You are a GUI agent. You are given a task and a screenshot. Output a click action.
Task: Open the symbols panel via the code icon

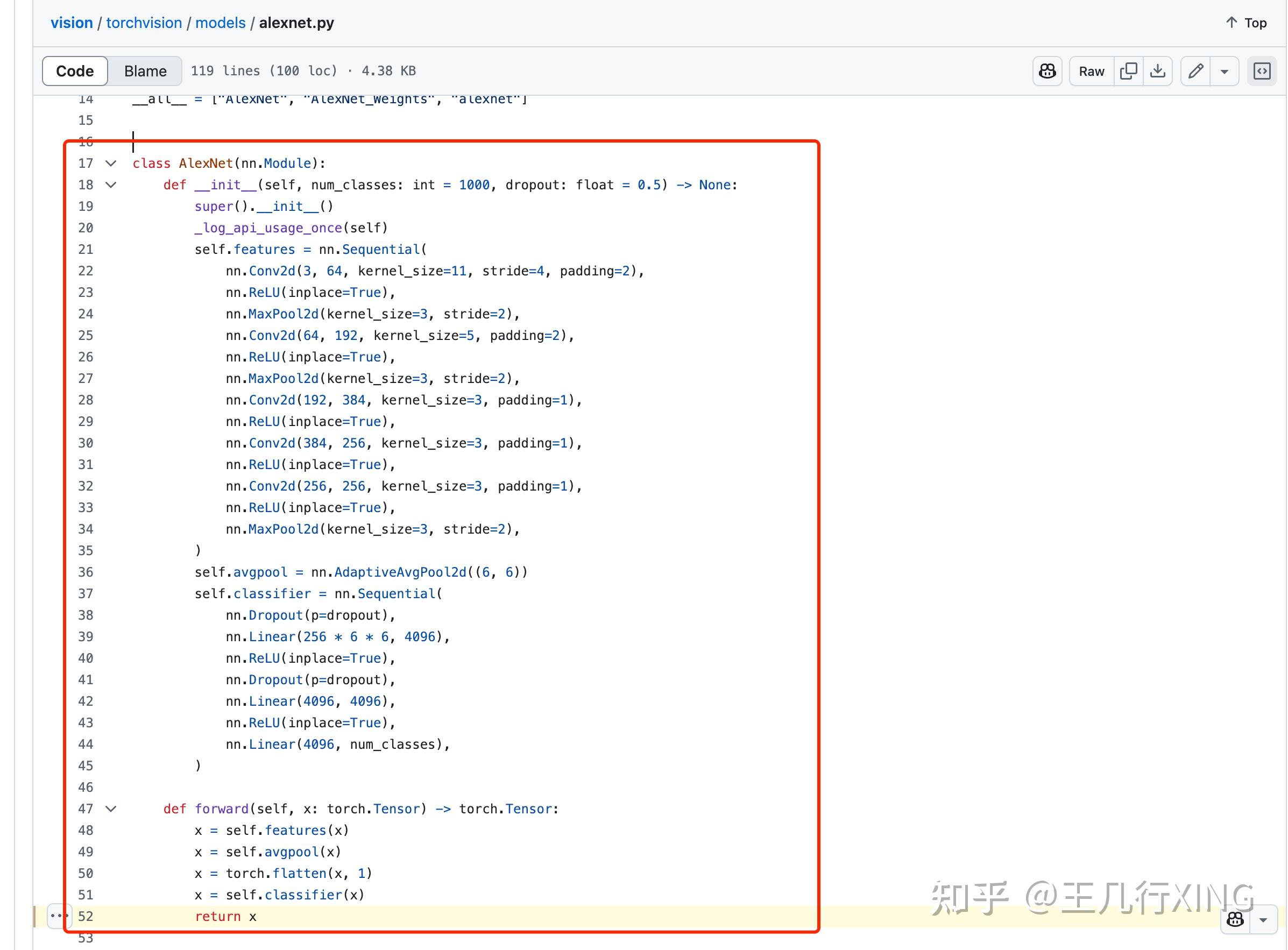pos(1262,70)
